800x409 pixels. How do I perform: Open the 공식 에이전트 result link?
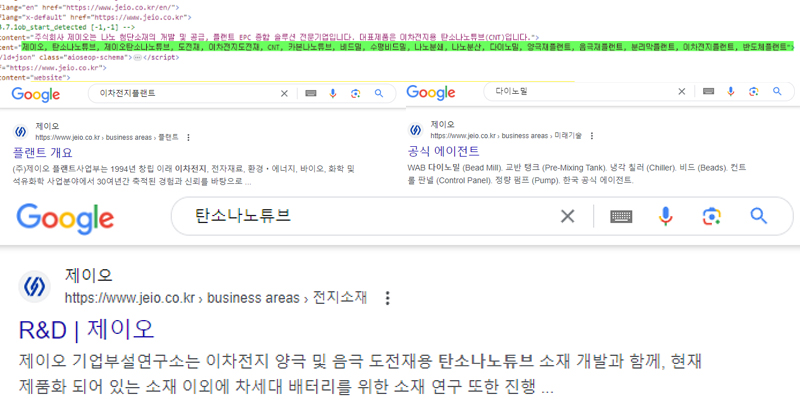(x=443, y=151)
